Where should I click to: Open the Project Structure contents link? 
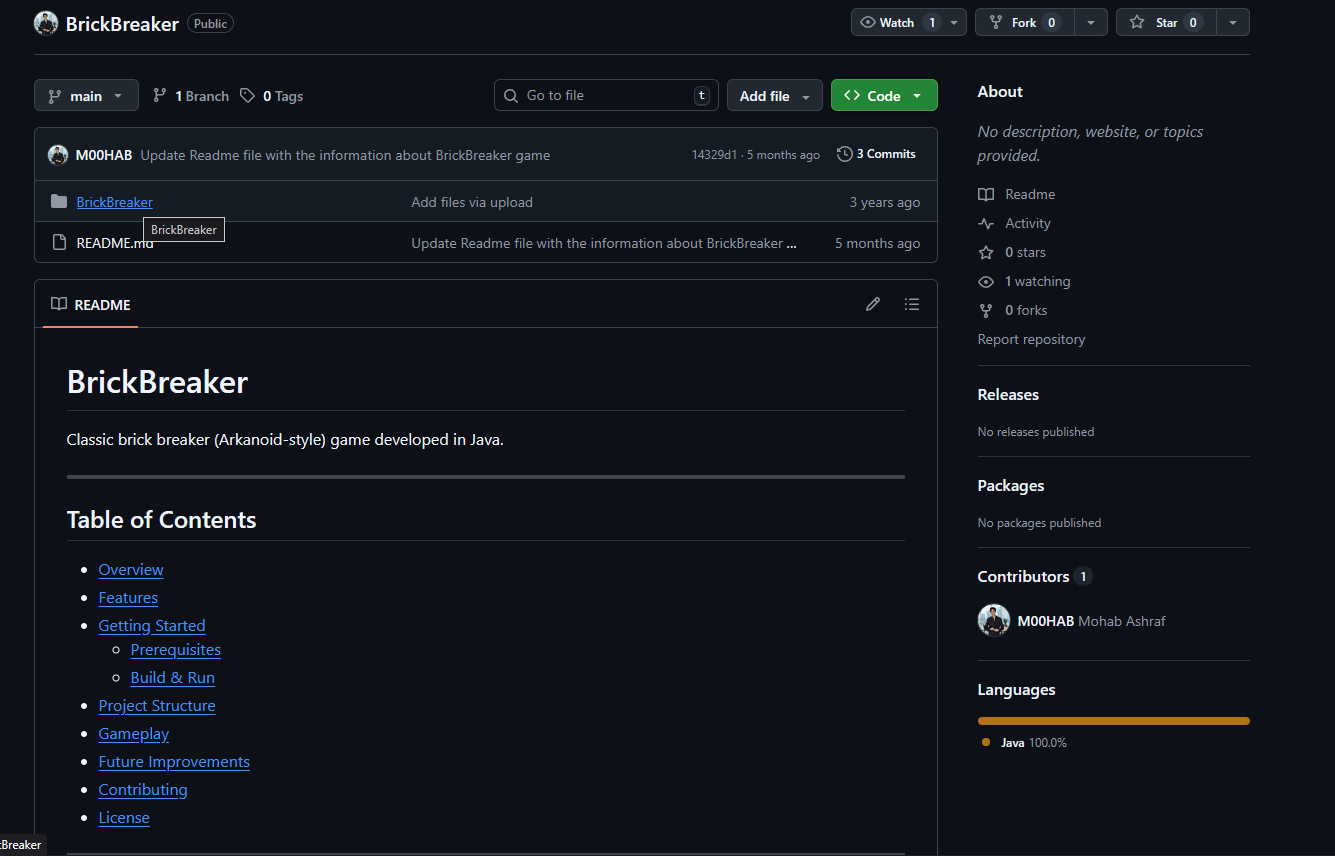coord(157,706)
